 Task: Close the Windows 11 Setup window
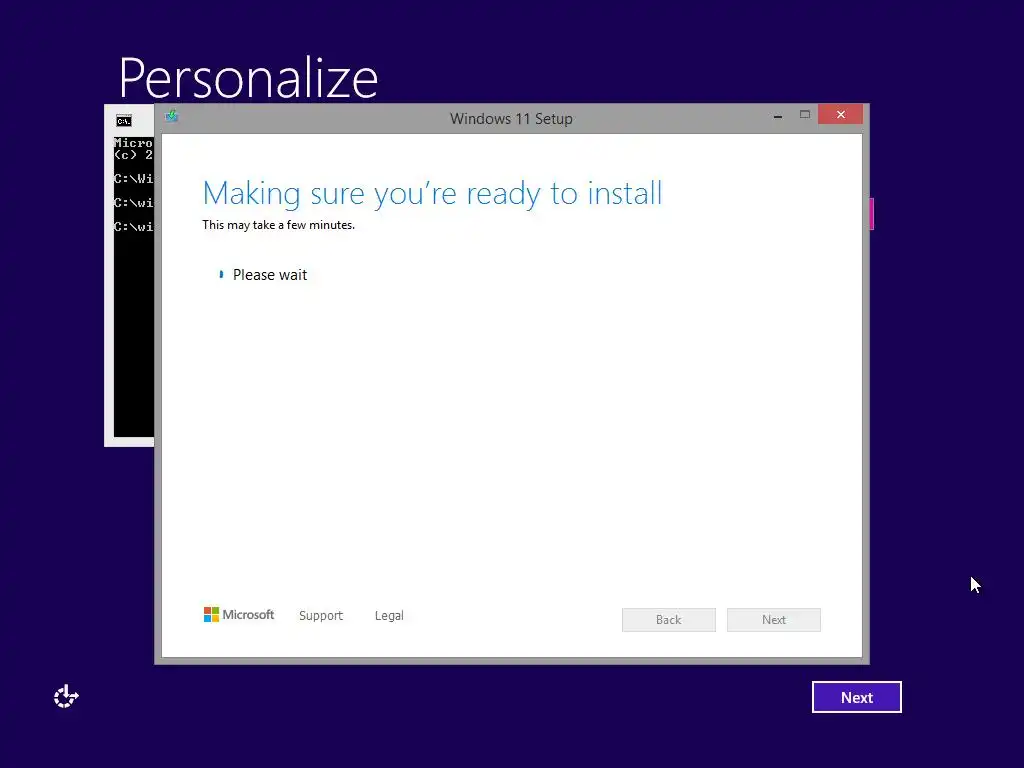pyautogui.click(x=840, y=114)
